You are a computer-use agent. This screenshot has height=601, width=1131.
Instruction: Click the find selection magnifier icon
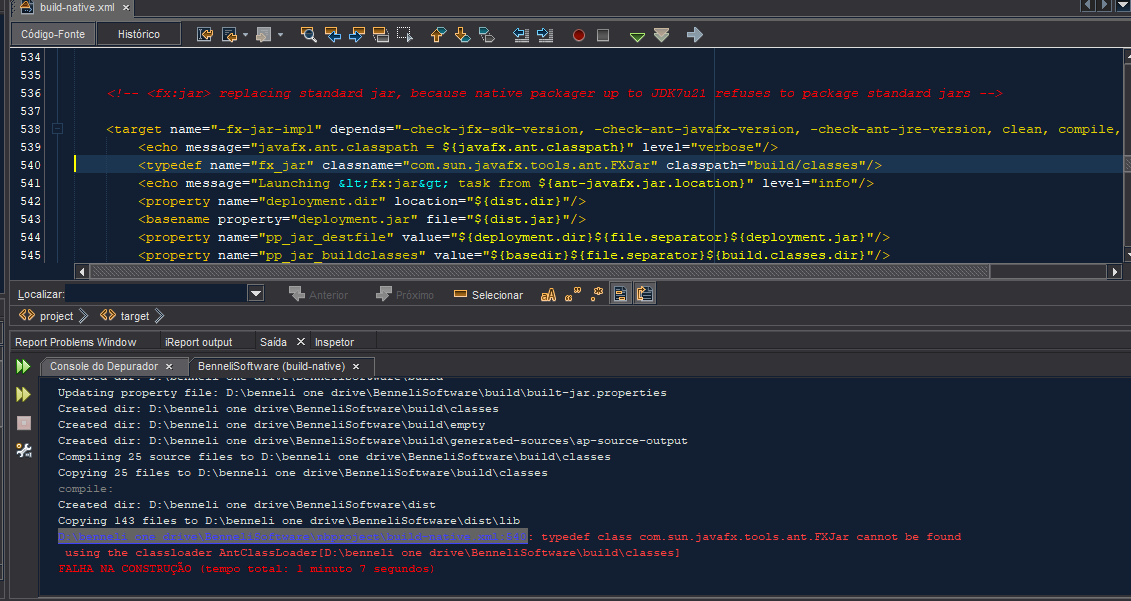(x=308, y=35)
